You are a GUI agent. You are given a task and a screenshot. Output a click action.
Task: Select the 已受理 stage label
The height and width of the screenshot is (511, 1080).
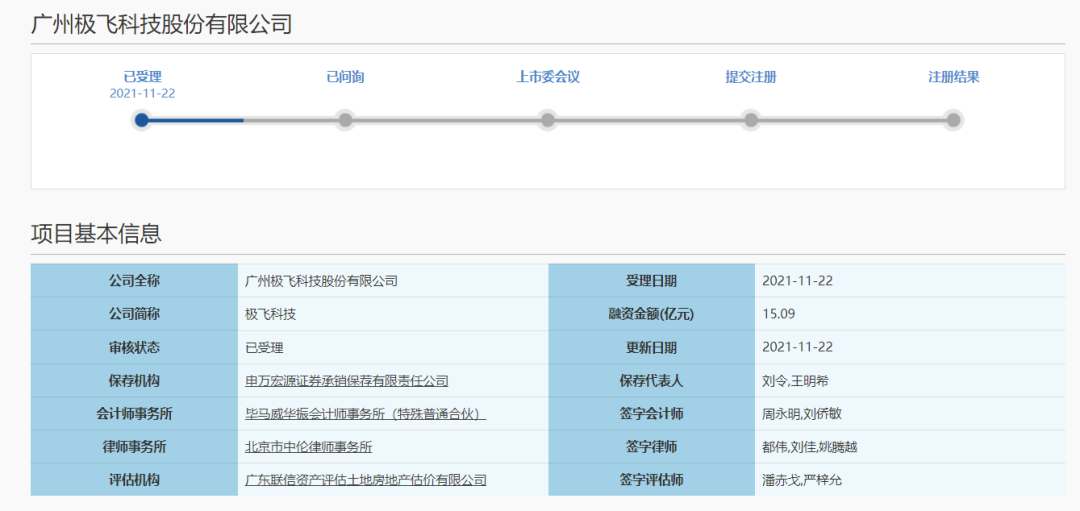pyautogui.click(x=142, y=77)
